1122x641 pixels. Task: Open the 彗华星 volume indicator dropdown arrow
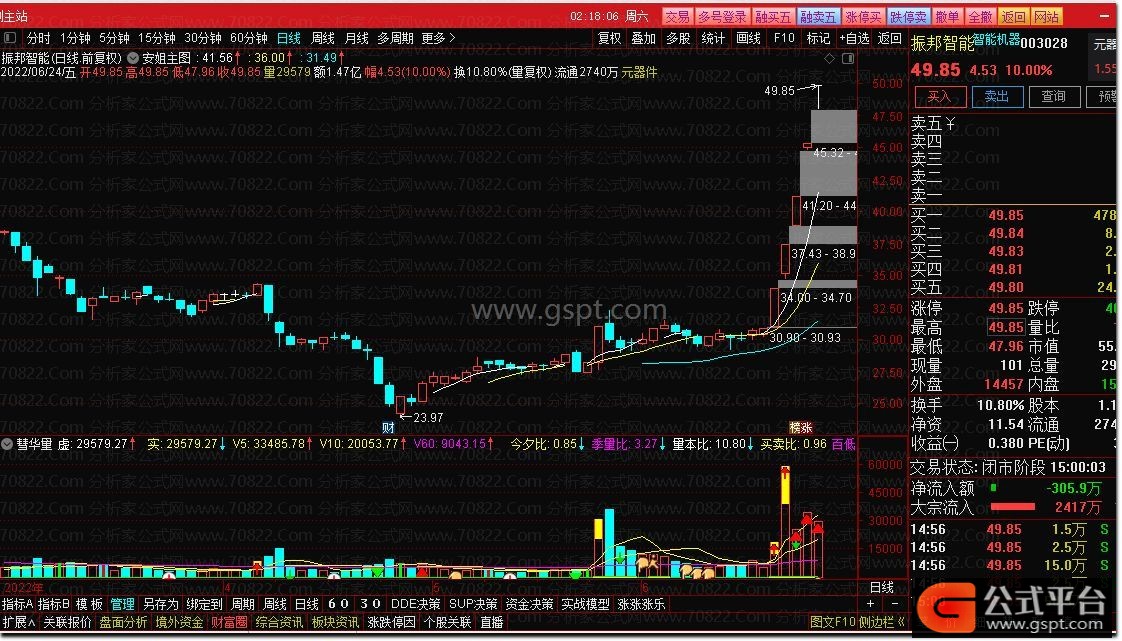tap(7, 444)
